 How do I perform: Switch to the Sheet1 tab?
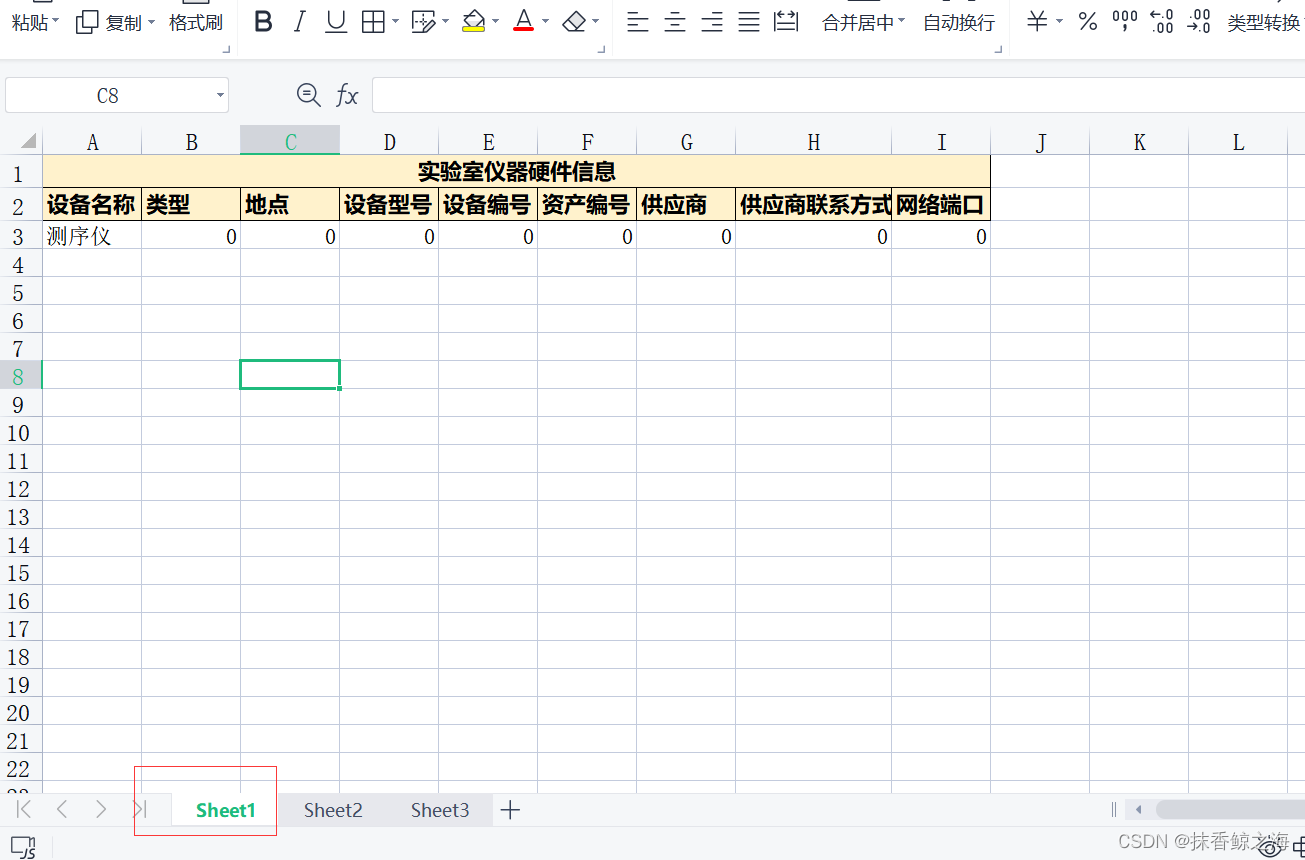pyautogui.click(x=226, y=810)
